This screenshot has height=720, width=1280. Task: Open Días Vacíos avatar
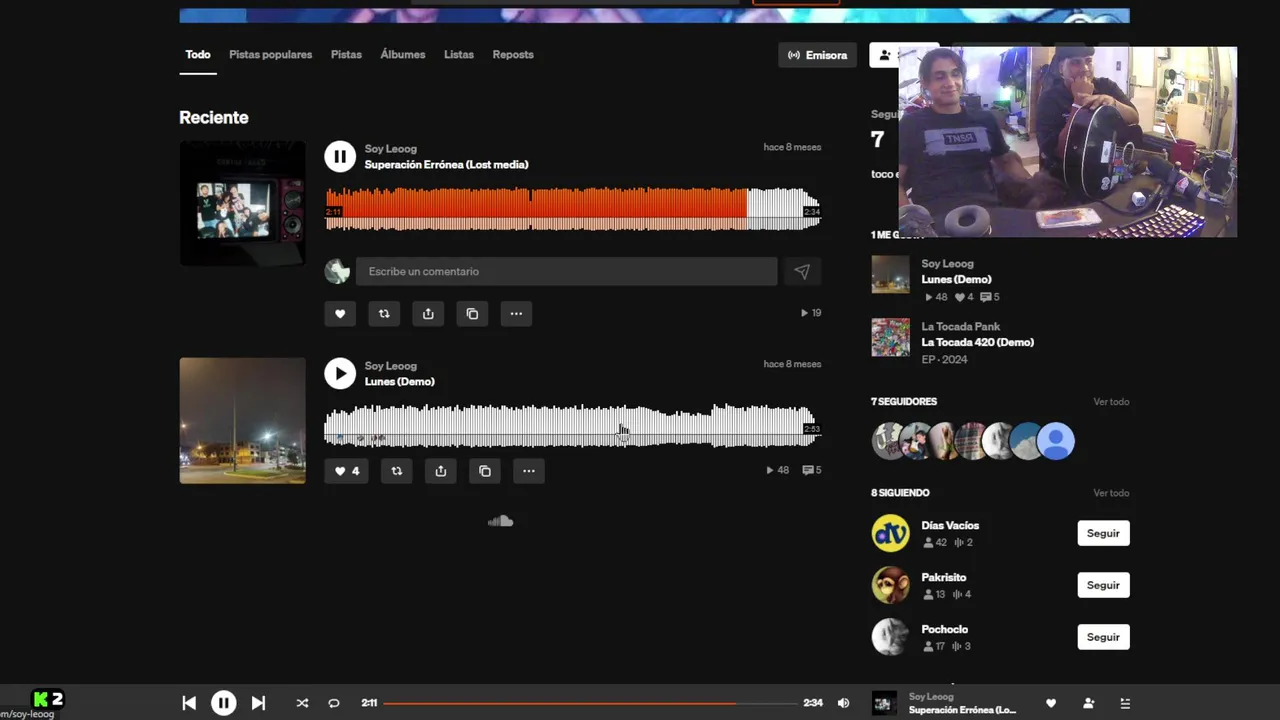point(890,533)
